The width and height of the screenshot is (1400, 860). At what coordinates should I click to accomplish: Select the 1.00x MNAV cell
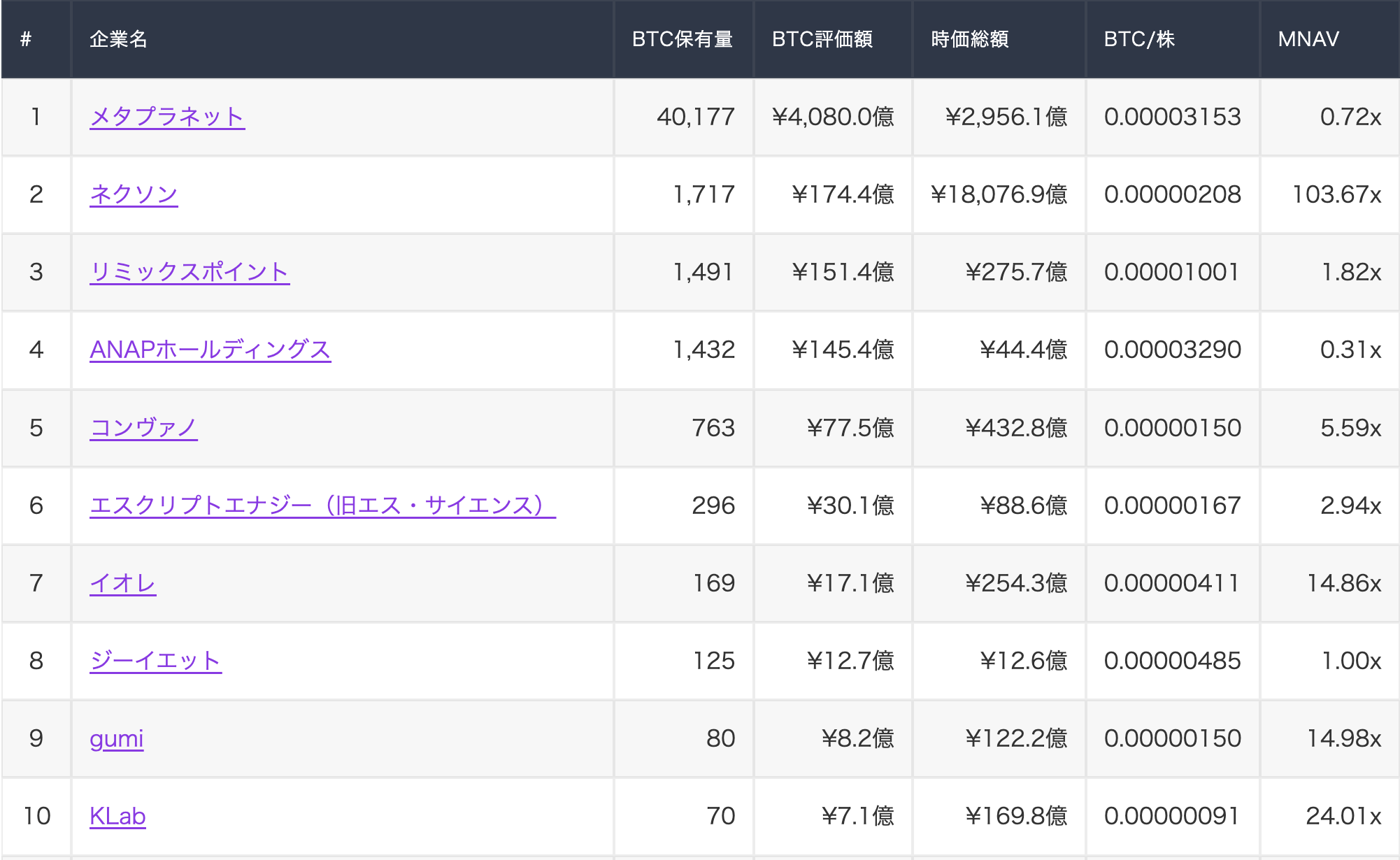click(x=1330, y=661)
